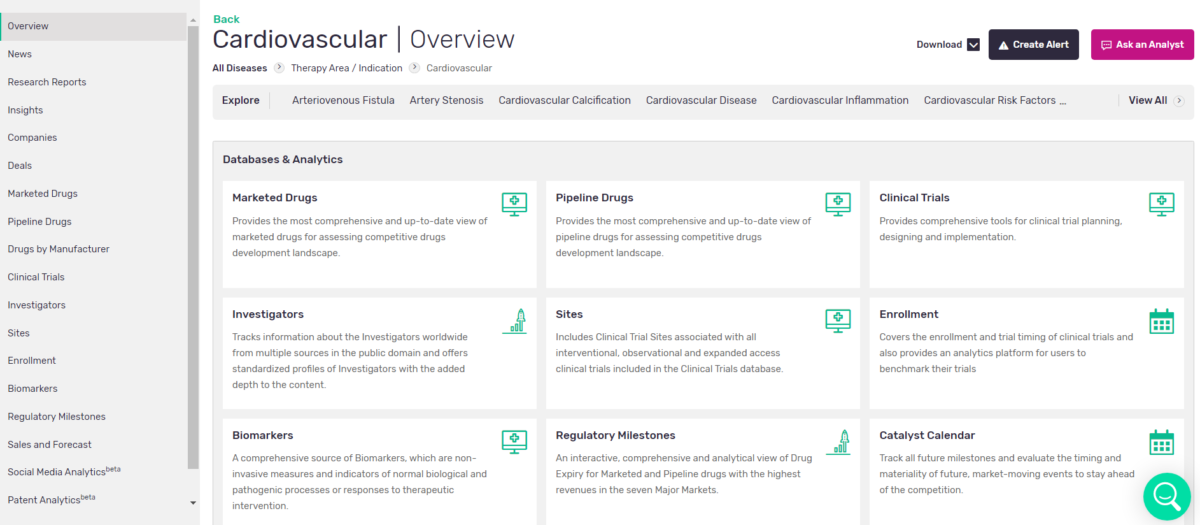
Task: Click the Catalyst Calendar card icon
Action: (x=1161, y=442)
